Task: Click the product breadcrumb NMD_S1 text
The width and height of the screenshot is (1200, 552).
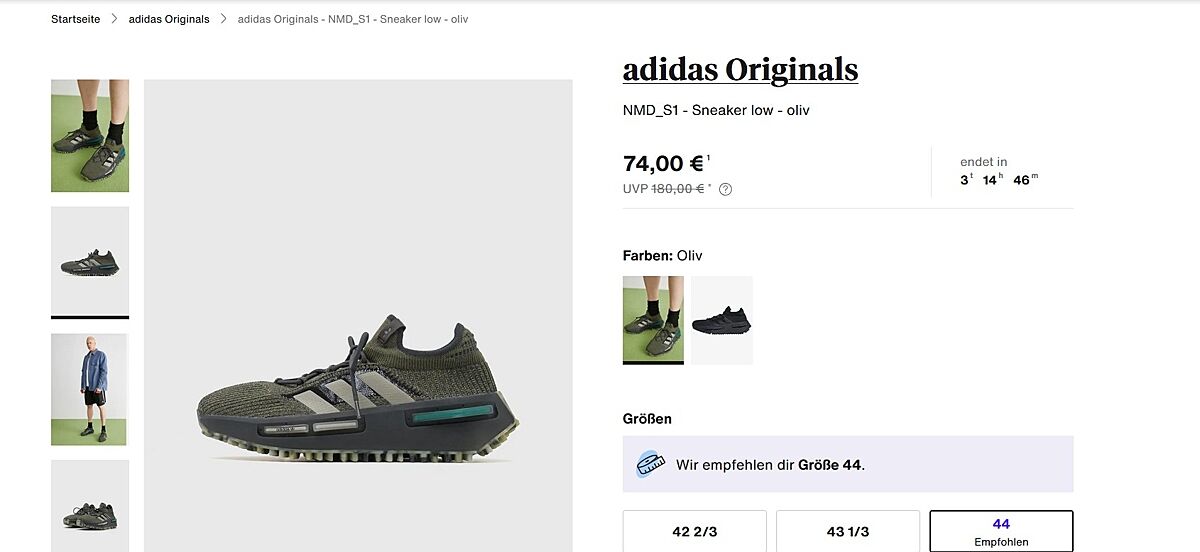Action: pos(353,20)
